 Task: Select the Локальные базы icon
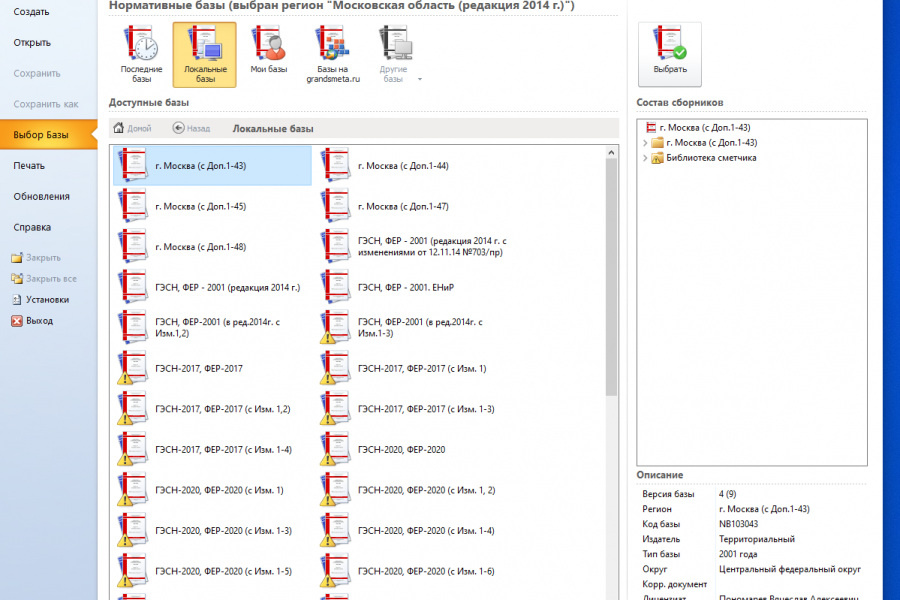coord(205,55)
